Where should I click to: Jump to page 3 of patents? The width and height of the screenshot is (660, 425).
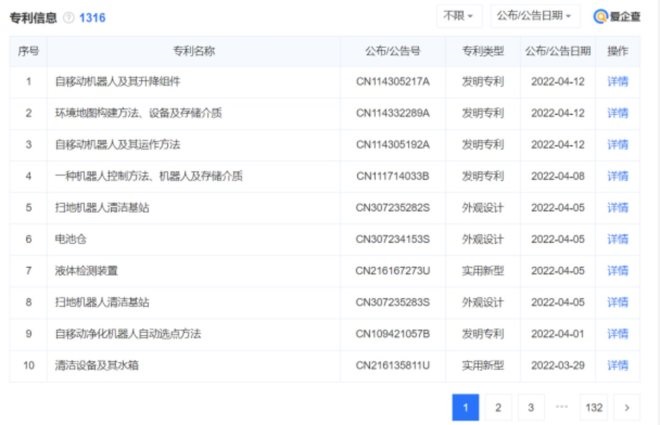(531, 407)
